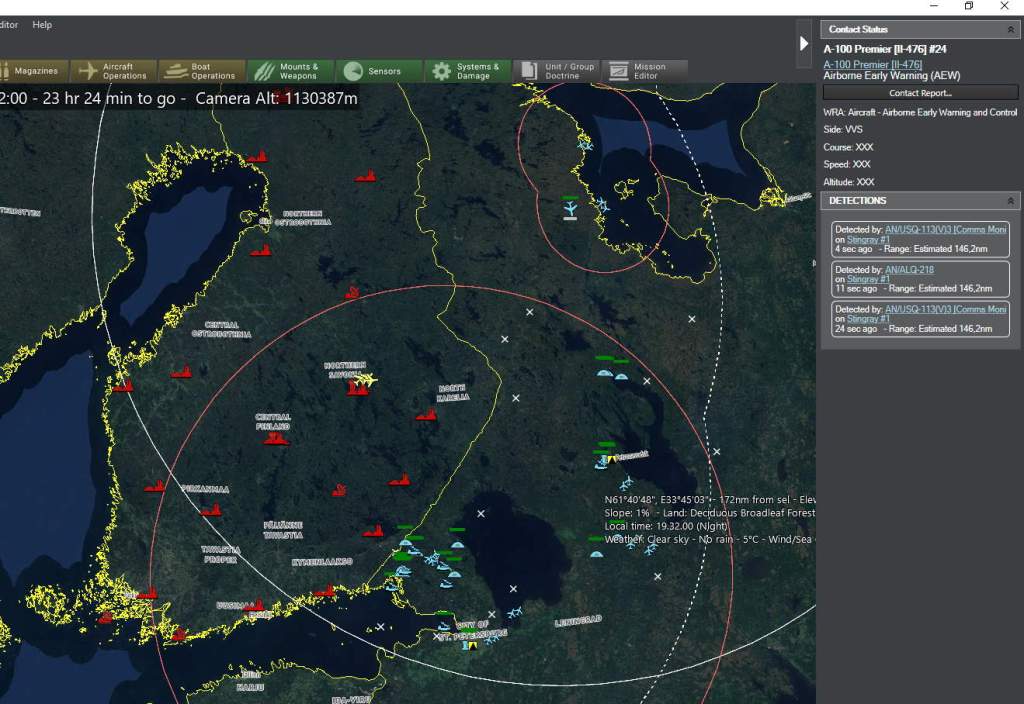Click Stingray #1 link in first detection
This screenshot has height=704, width=1024.
tap(868, 239)
